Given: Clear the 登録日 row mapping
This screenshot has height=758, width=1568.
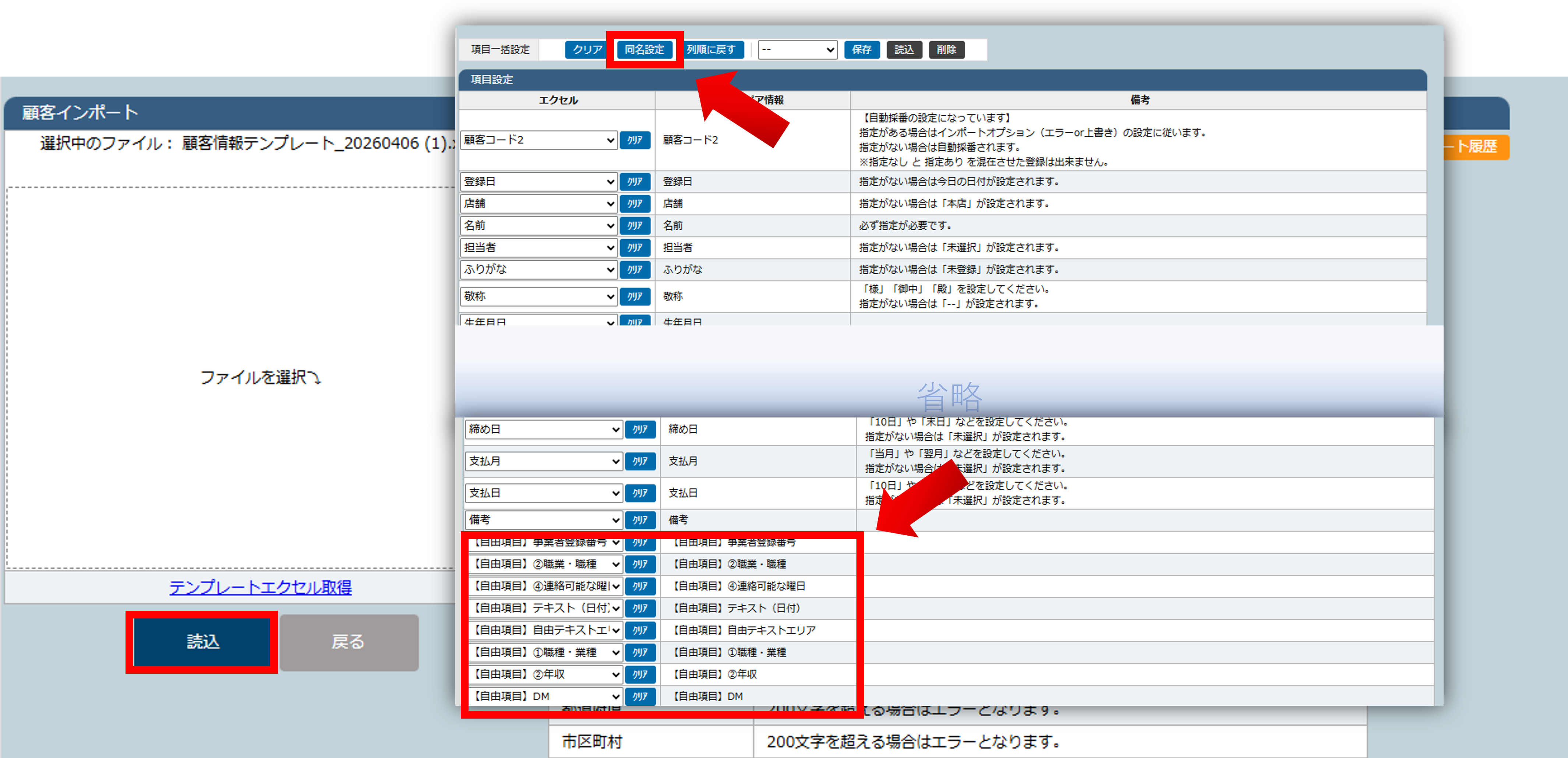Looking at the screenshot, I should [x=634, y=181].
